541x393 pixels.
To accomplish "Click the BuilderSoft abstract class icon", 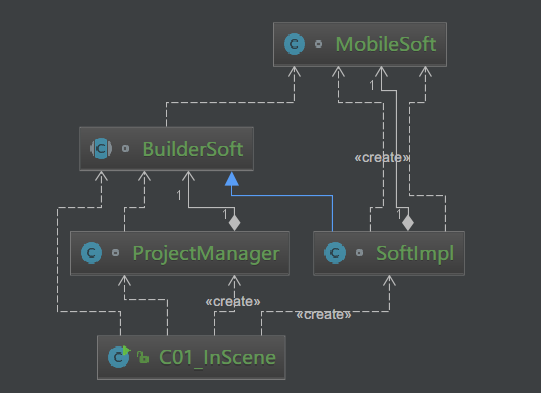I will (101, 149).
